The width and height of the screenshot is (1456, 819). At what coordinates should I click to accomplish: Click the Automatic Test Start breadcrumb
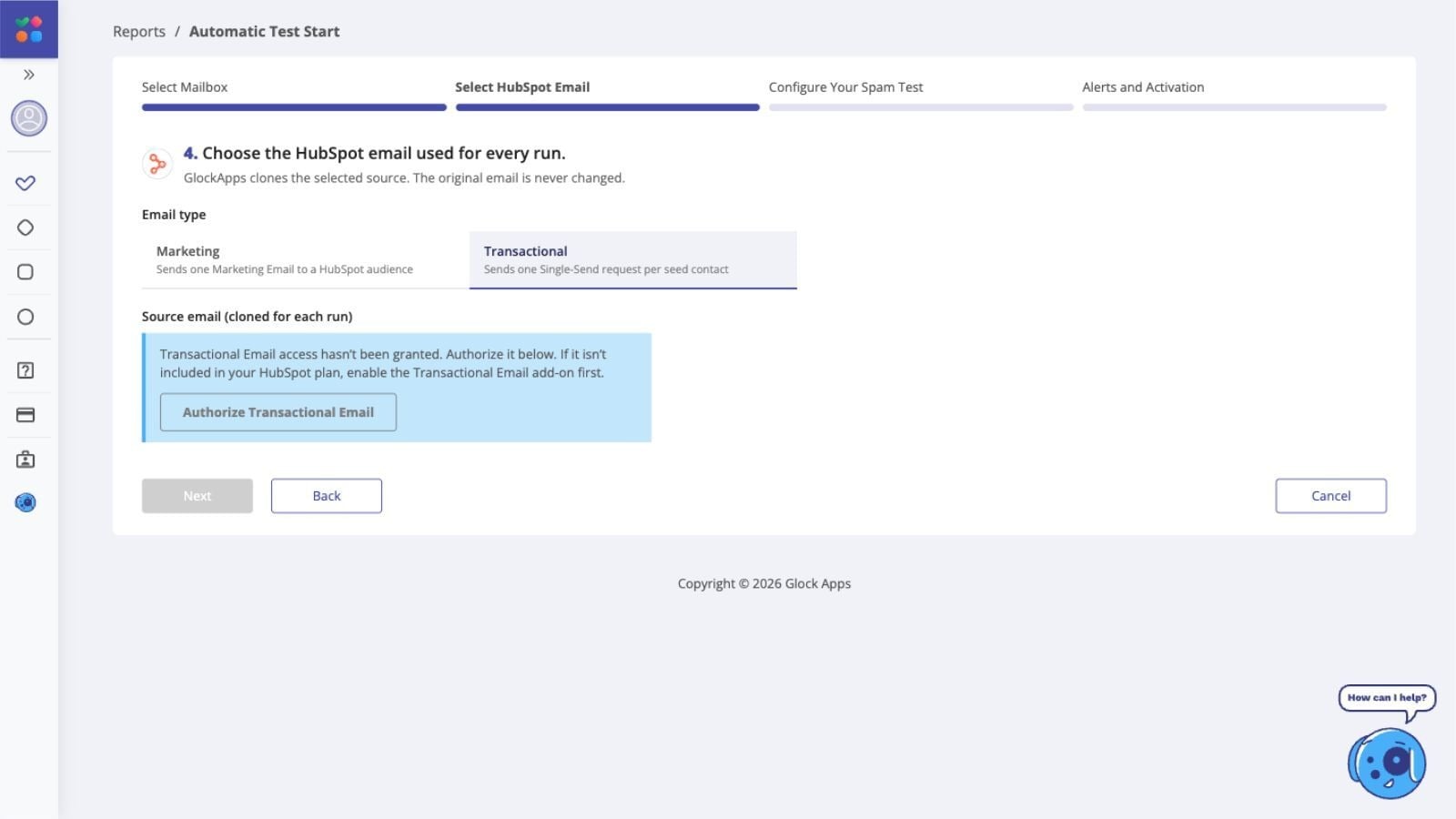(264, 31)
